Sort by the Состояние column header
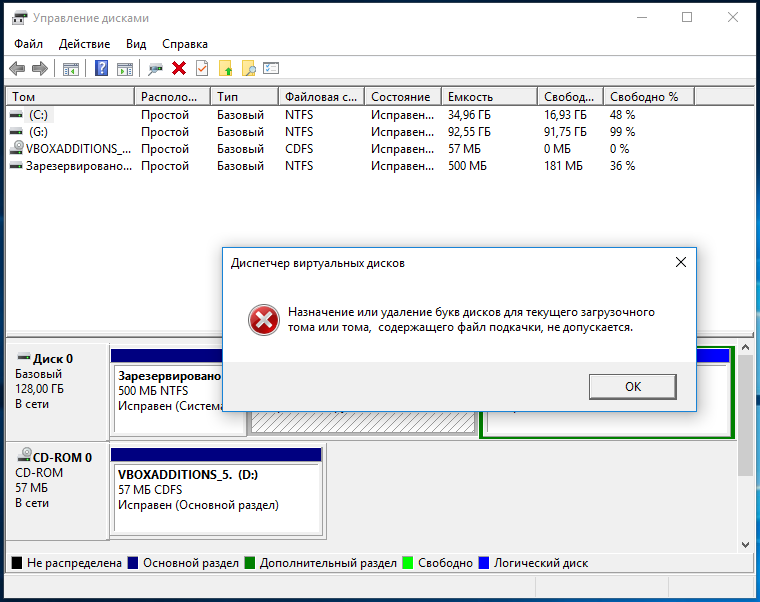This screenshot has width=760, height=602. 403,97
